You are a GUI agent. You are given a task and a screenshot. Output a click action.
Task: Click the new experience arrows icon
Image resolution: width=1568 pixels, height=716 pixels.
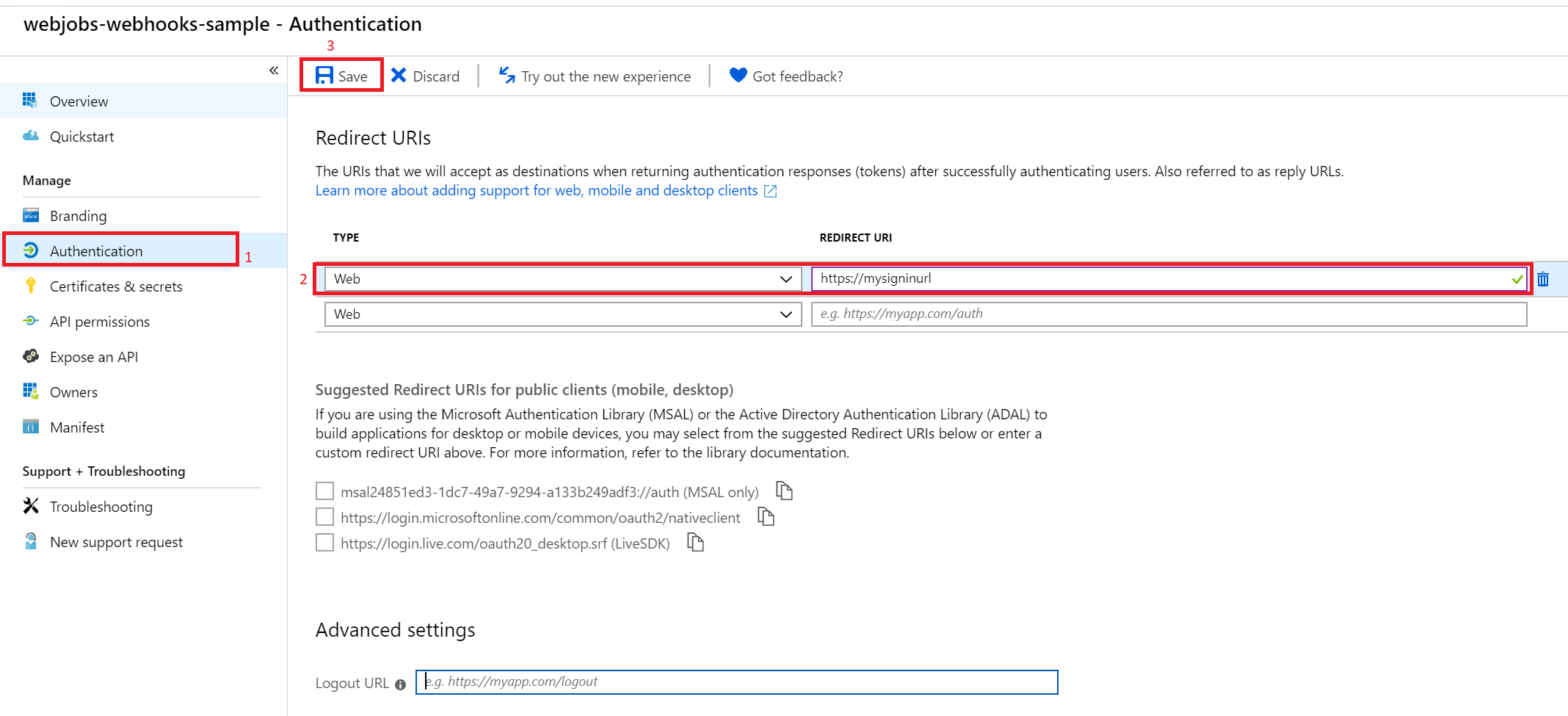[507, 75]
